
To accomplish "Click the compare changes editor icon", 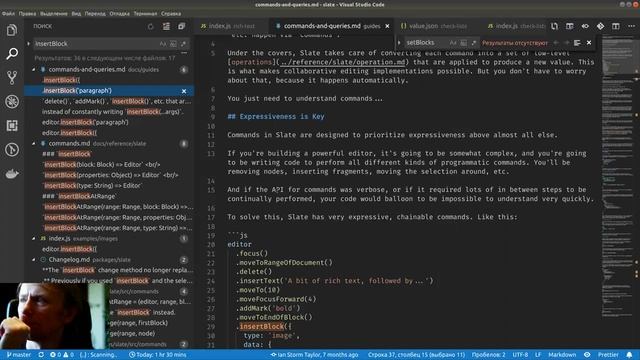I will tap(554, 26).
